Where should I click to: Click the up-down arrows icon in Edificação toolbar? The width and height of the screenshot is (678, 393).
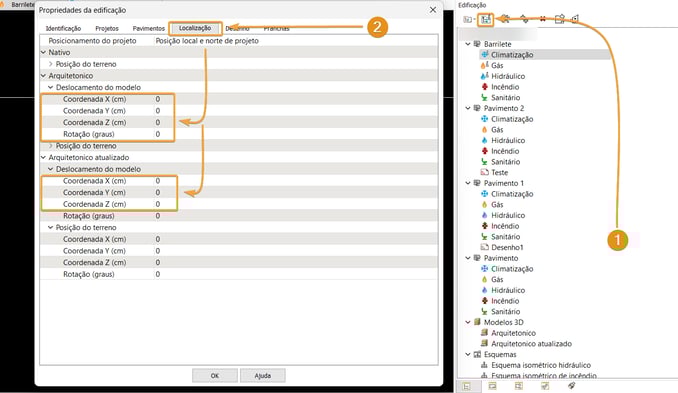524,19
